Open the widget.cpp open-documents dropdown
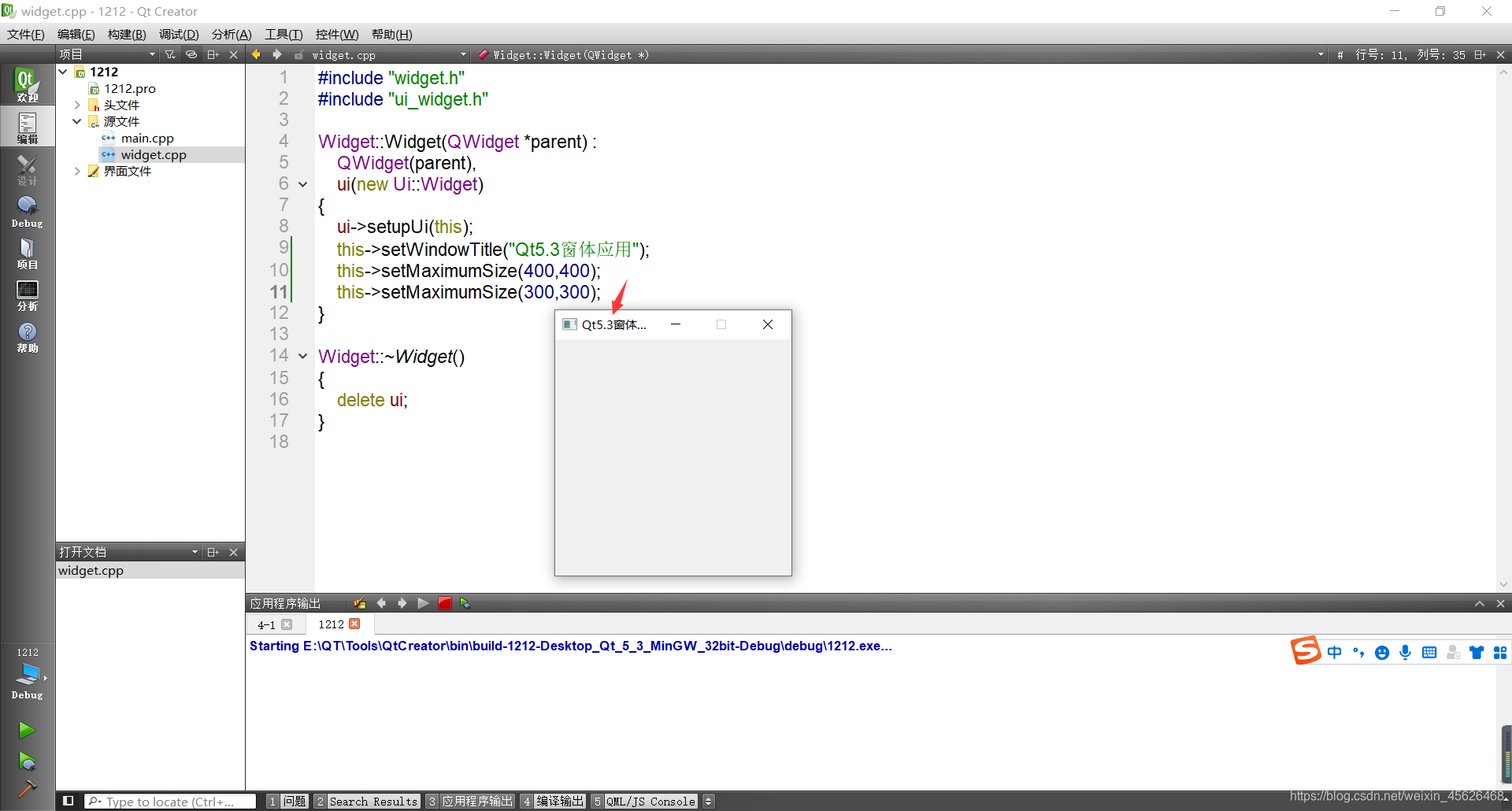Screen dimensions: 1512x811 tap(389, 55)
